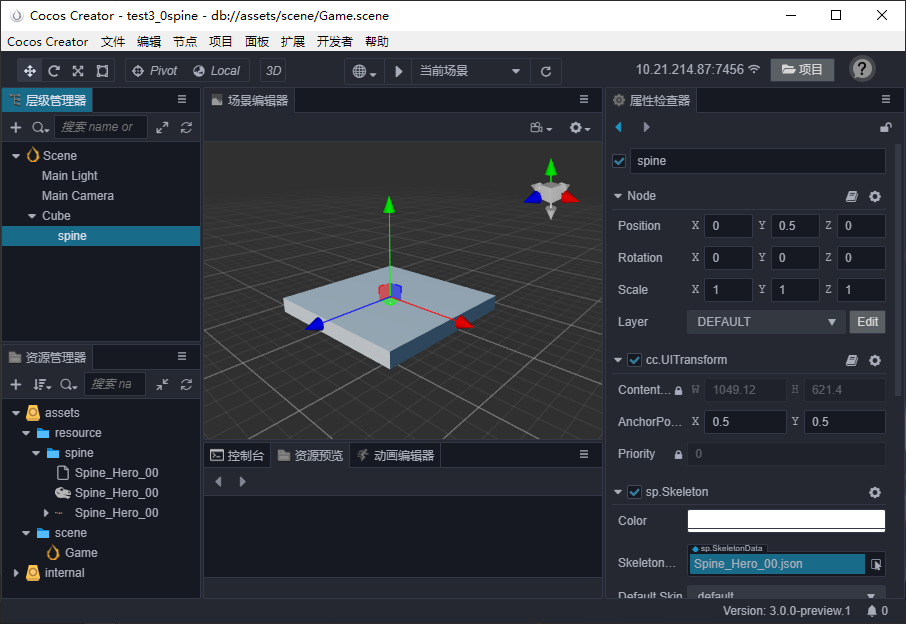This screenshot has height=624, width=906.
Task: Open the 属性检查器 panel menu
Action: point(886,99)
